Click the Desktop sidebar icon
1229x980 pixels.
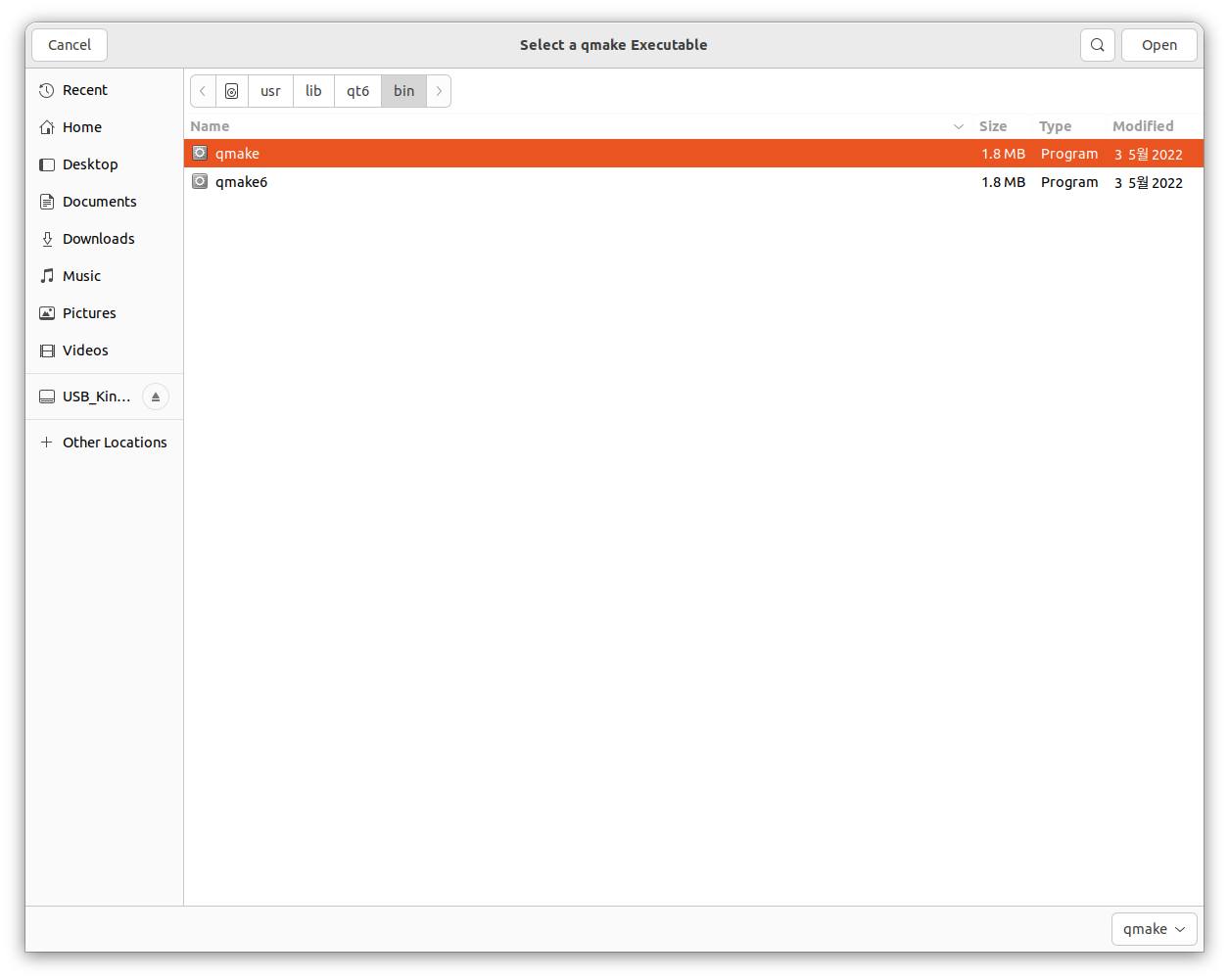click(47, 164)
